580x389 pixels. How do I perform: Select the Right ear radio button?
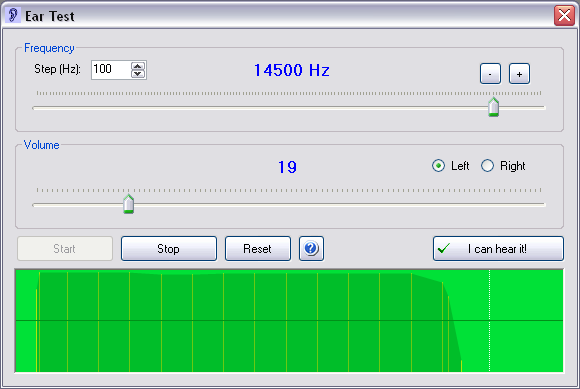tap(487, 166)
